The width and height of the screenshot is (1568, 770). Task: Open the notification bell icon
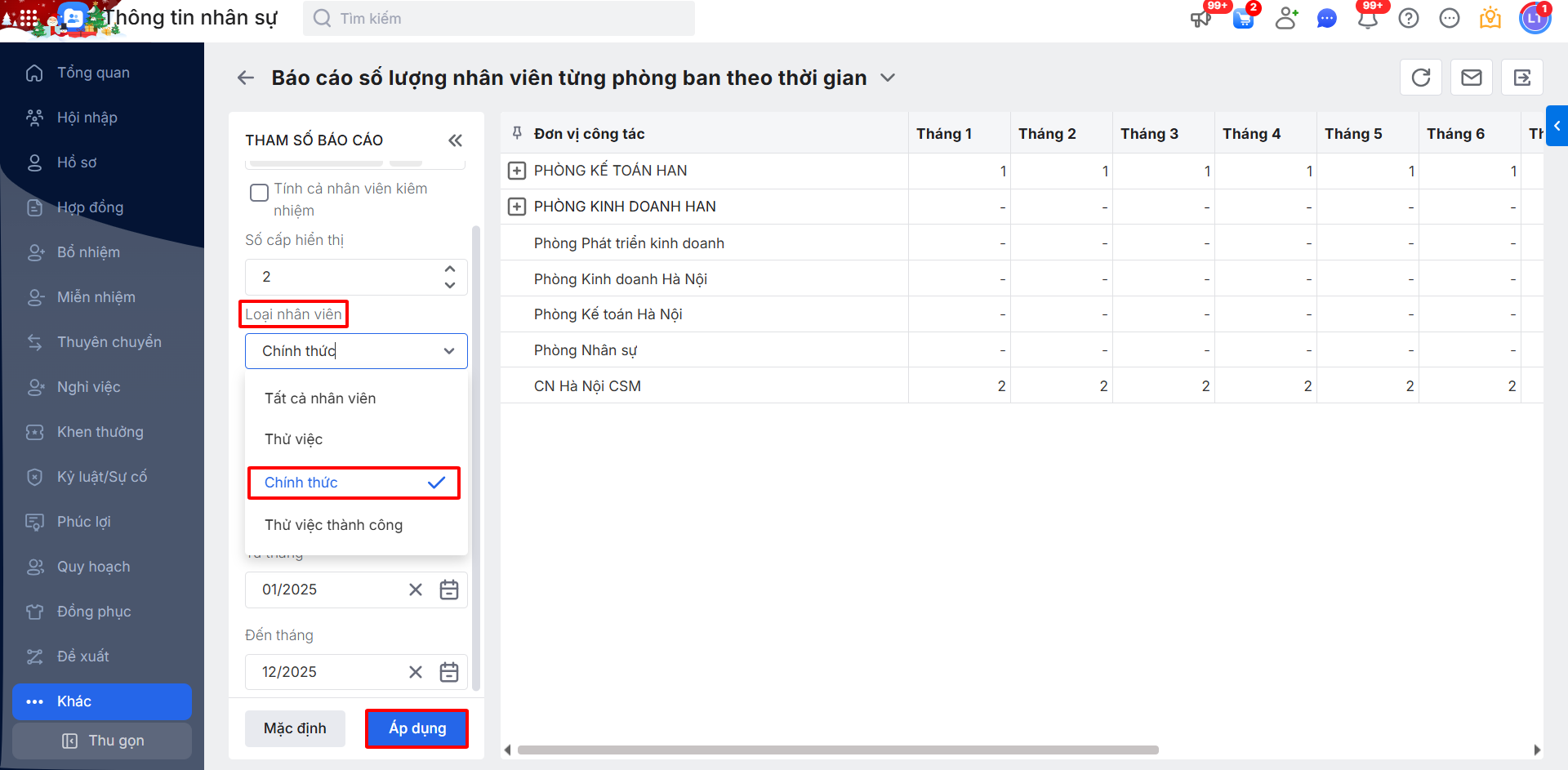[1368, 19]
